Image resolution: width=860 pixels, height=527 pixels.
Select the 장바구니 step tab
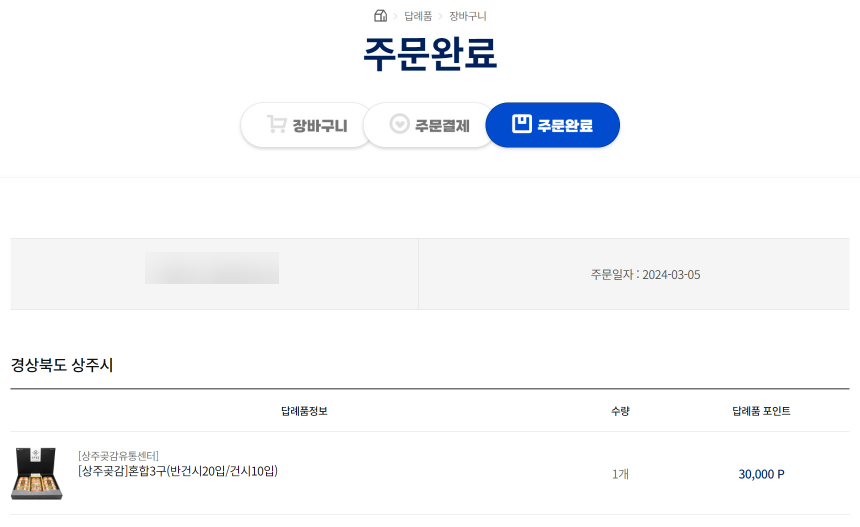(x=307, y=125)
